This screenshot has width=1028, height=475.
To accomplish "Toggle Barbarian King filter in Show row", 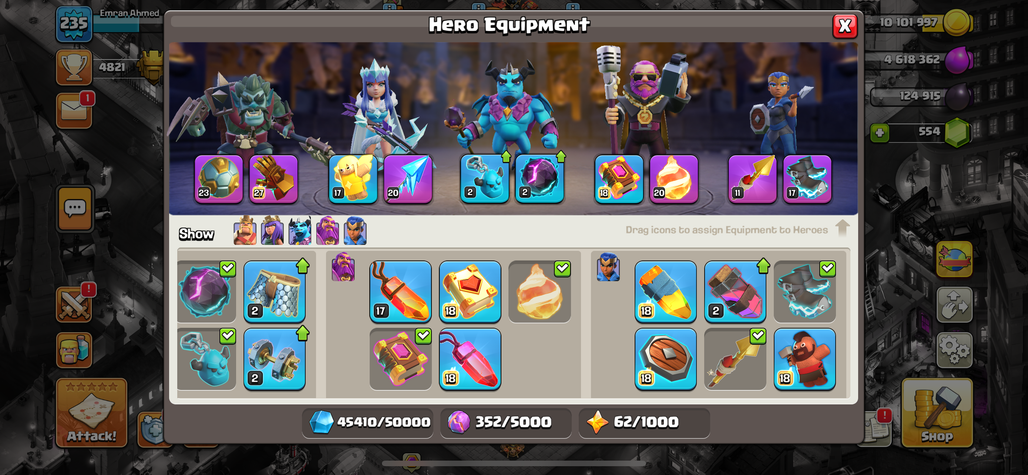I will coord(245,231).
